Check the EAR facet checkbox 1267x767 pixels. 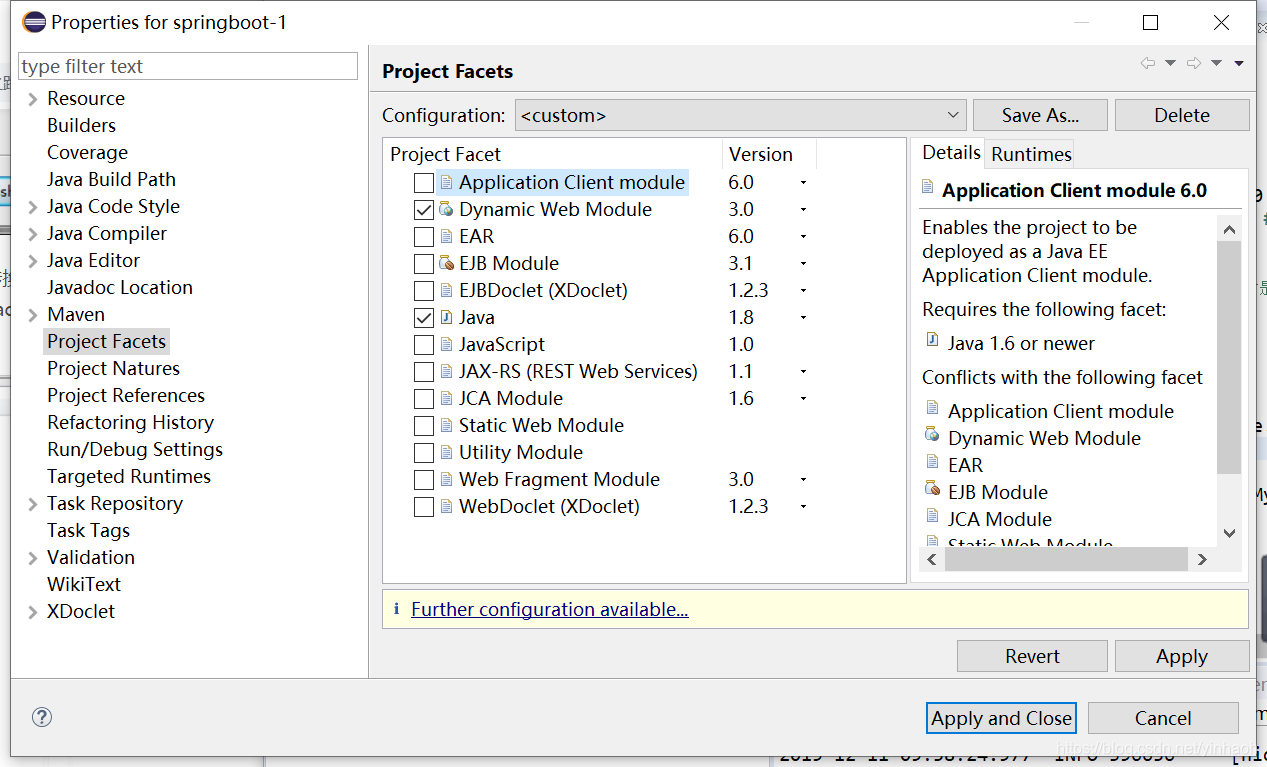click(424, 237)
